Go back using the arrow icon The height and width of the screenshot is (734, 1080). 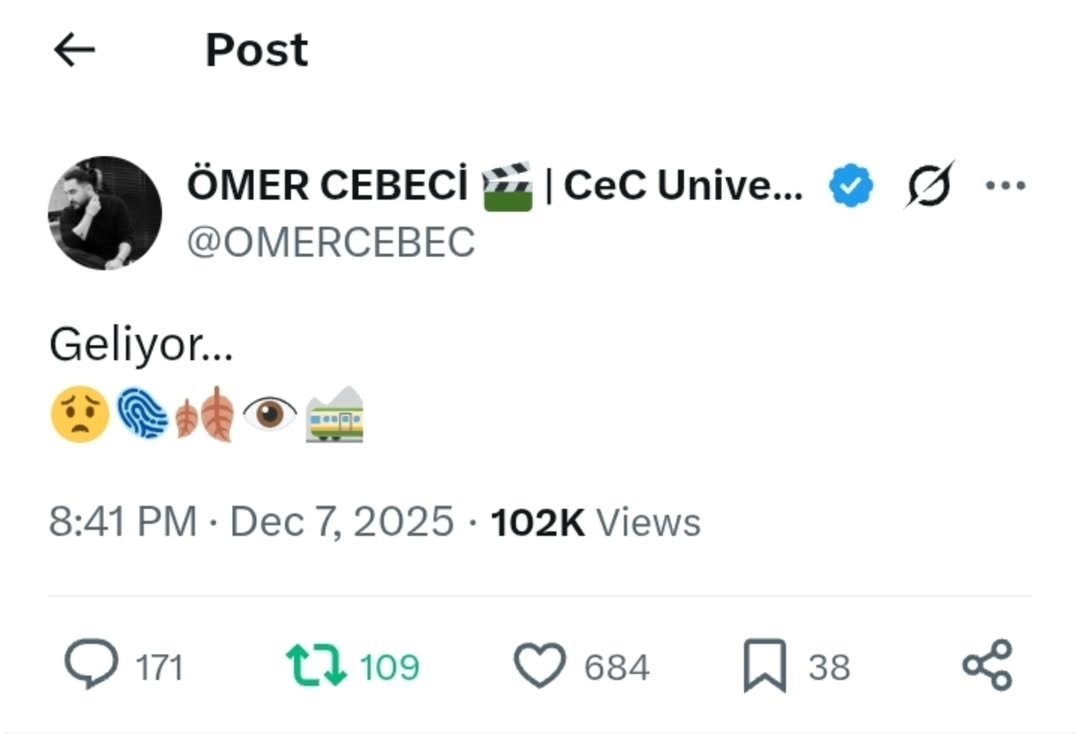tap(75, 49)
